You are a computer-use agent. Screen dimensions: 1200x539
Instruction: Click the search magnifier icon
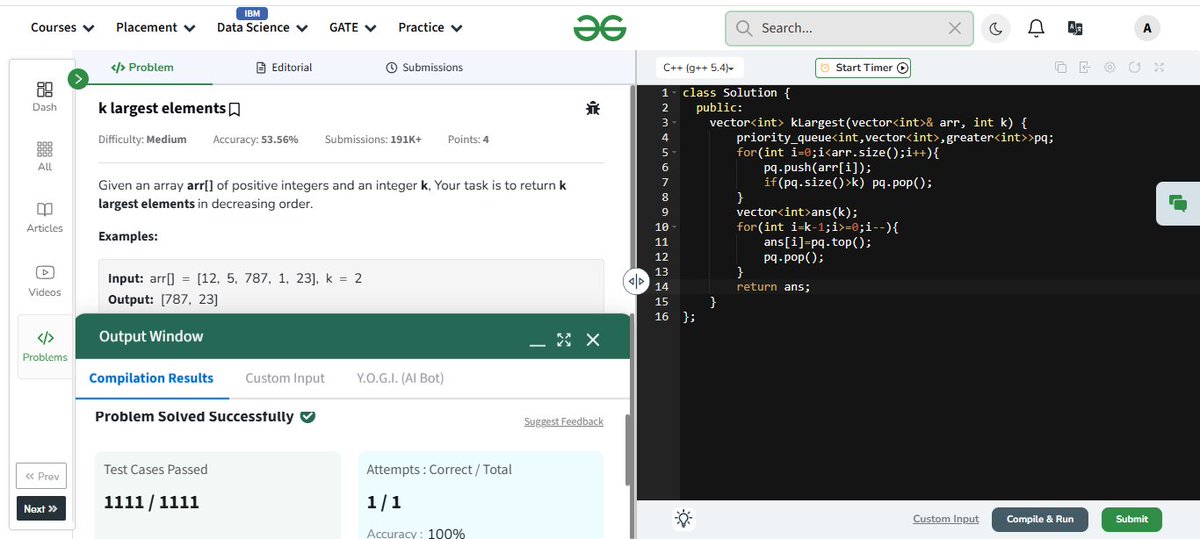pos(743,29)
